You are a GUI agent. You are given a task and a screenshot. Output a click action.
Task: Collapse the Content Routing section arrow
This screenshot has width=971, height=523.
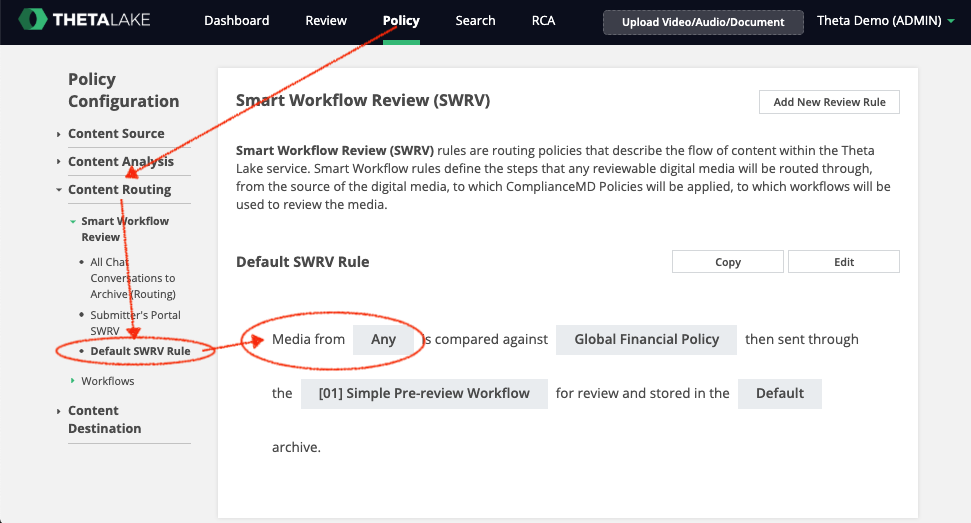click(59, 190)
